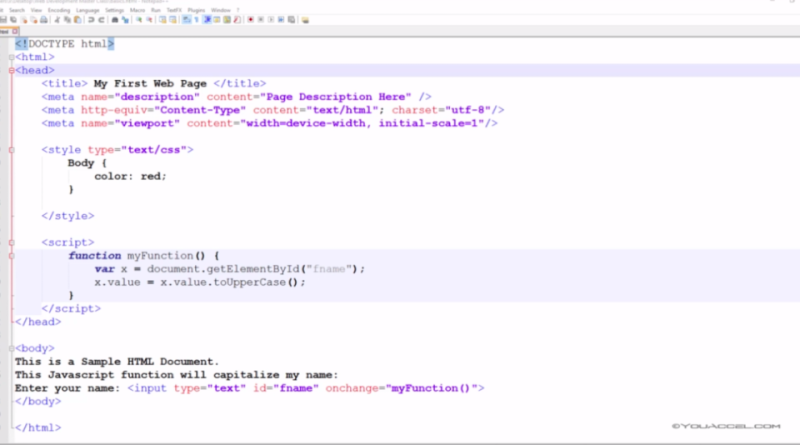This screenshot has height=445, width=800.
Task: Click the 'color: red;' CSS line
Action: 130,177
